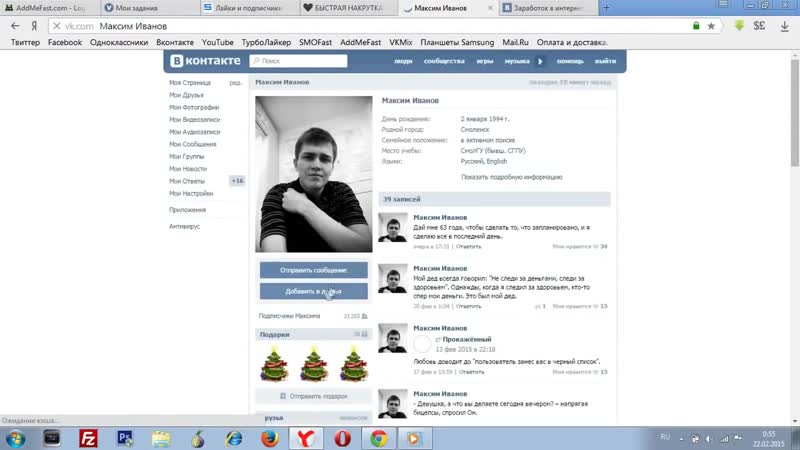
Task: Open люди in the VK header
Action: 403,61
